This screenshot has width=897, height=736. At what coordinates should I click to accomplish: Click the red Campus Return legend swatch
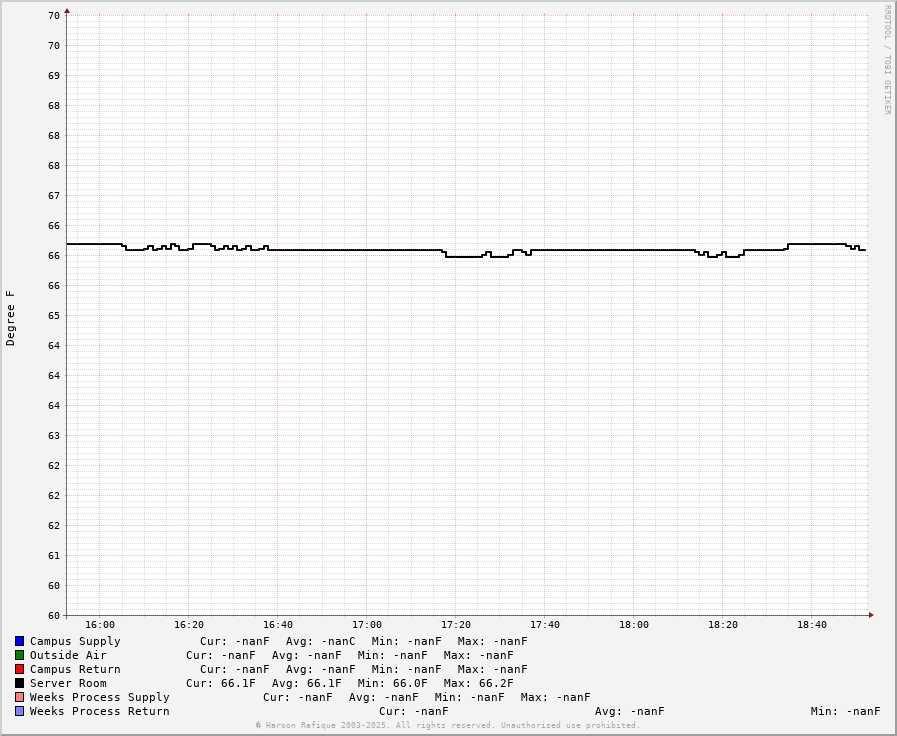click(19, 669)
